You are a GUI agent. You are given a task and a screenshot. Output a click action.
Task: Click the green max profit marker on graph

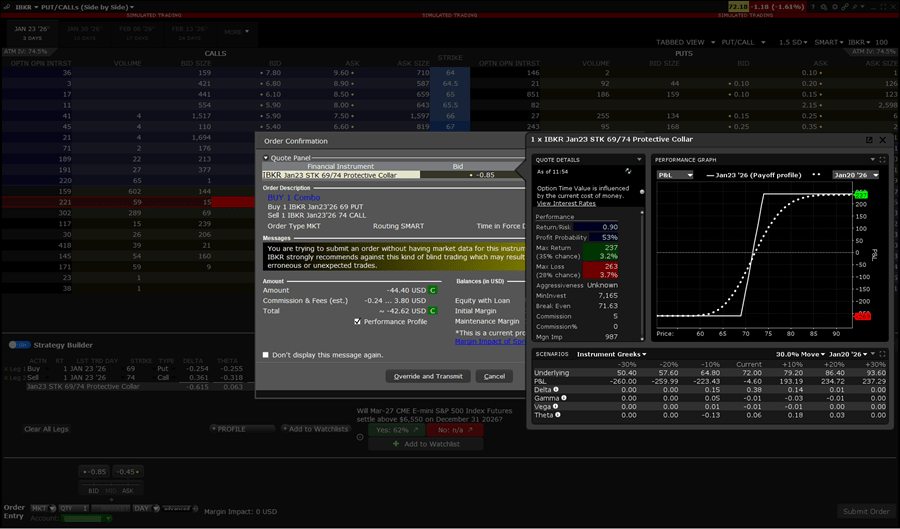click(859, 194)
